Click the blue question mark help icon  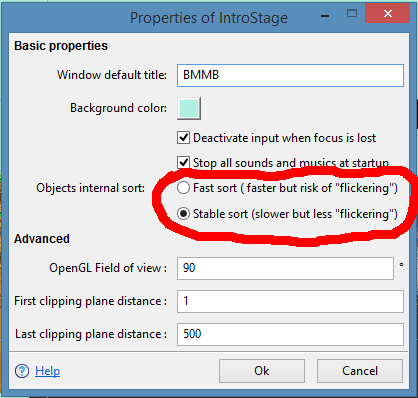point(22,371)
